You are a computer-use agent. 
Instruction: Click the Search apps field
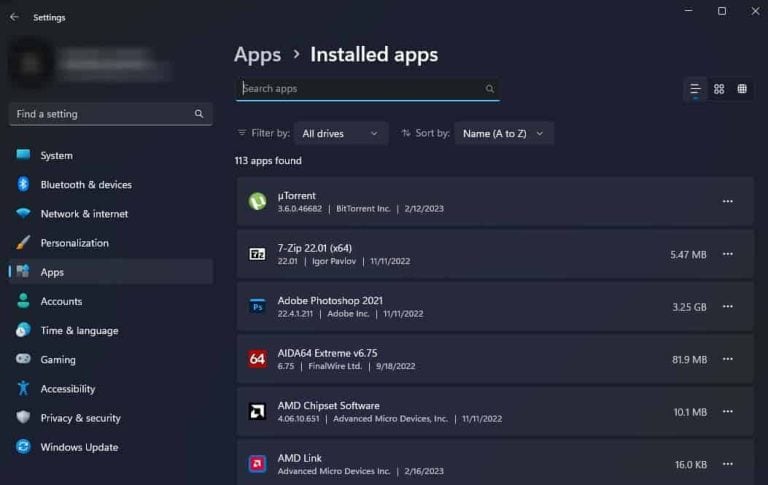tap(360, 89)
